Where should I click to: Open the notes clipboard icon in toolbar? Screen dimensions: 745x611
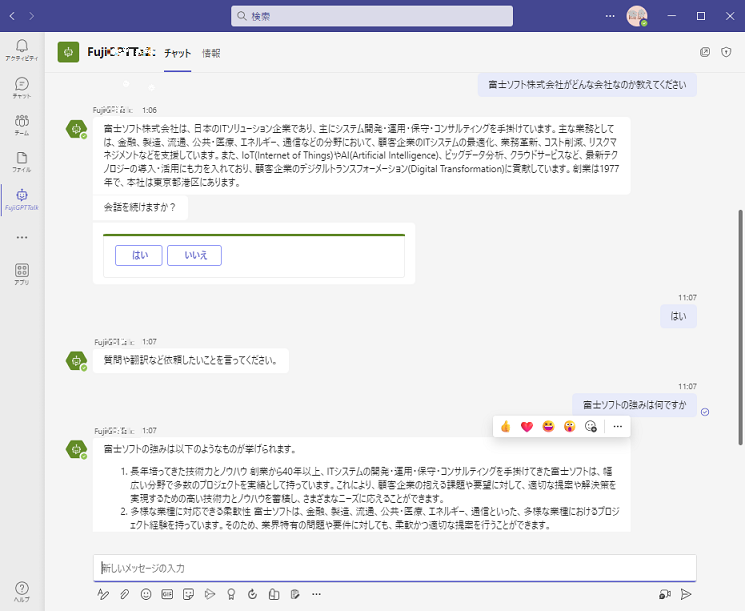[x=295, y=594]
